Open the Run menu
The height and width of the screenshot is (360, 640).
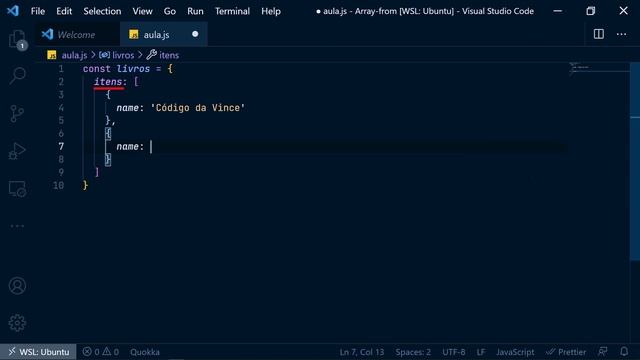point(195,11)
